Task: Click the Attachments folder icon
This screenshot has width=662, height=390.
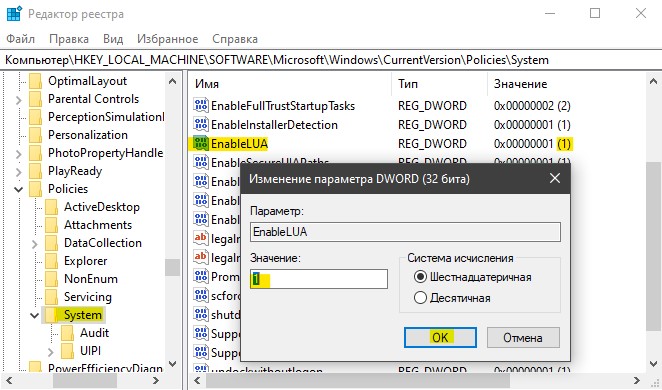Action: click(52, 225)
